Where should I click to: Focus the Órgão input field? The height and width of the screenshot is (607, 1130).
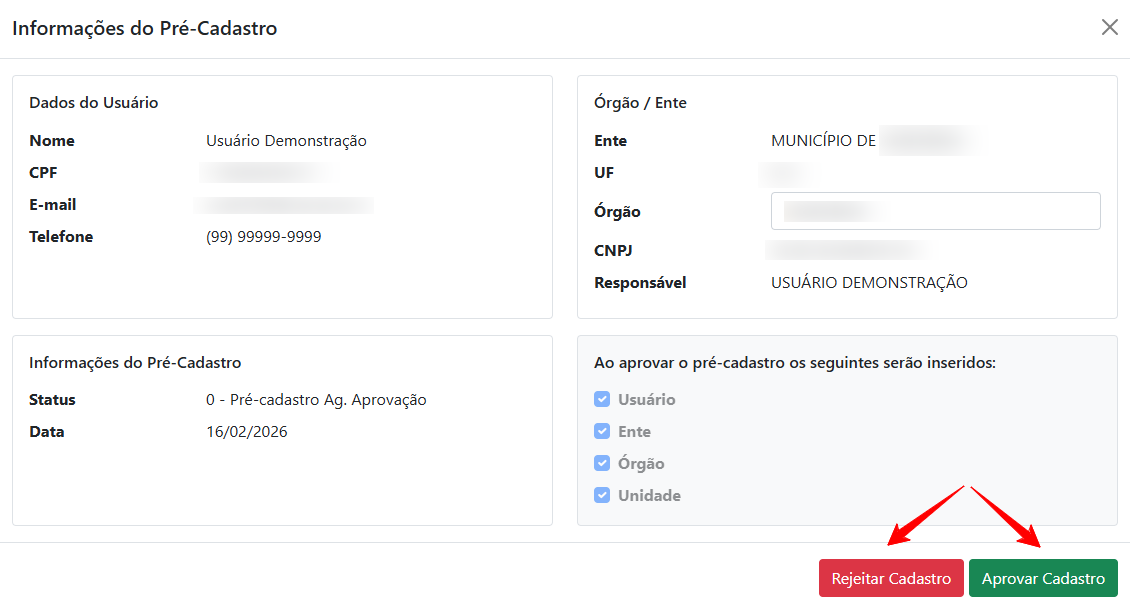point(935,211)
